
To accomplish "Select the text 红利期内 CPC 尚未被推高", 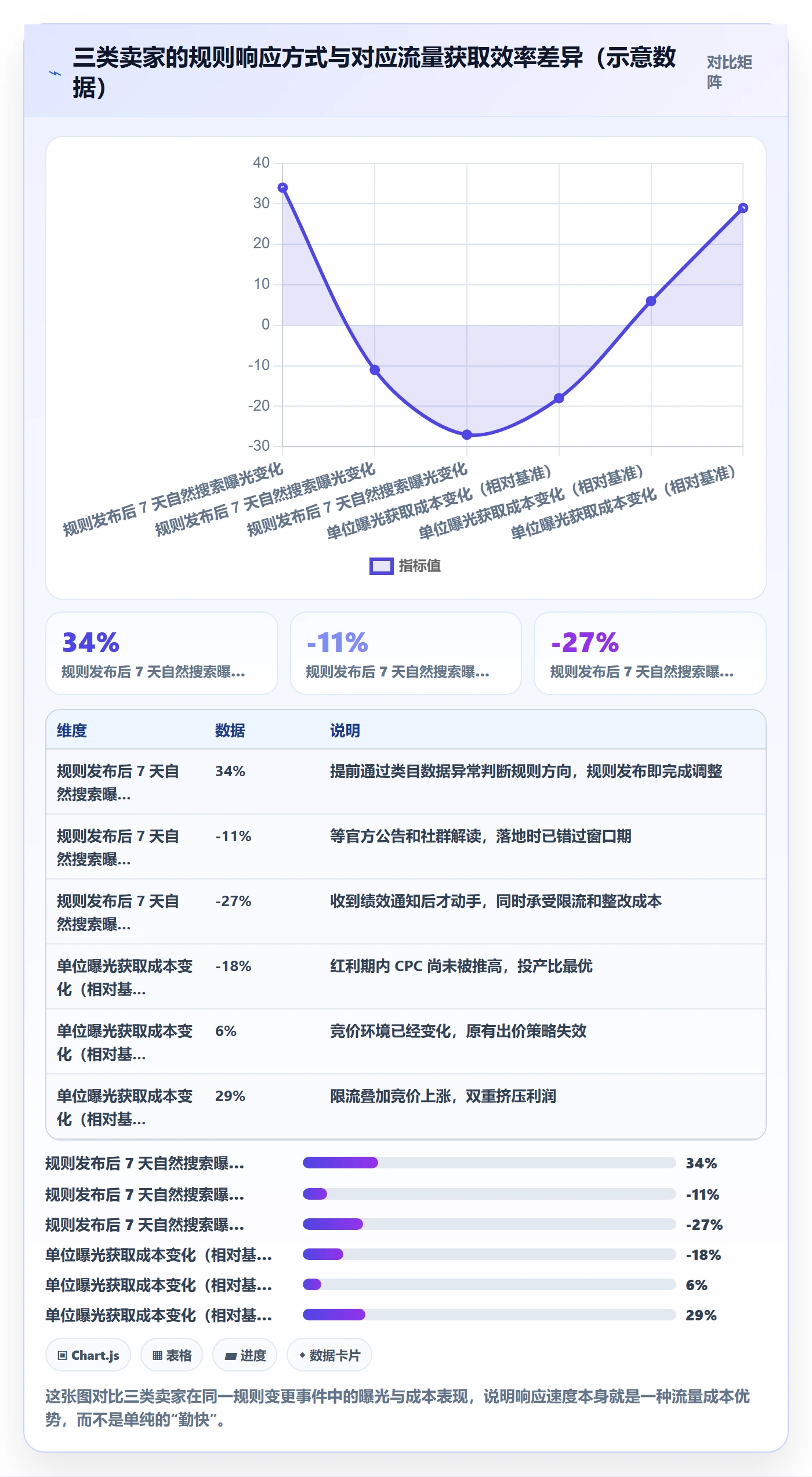I will point(416,966).
